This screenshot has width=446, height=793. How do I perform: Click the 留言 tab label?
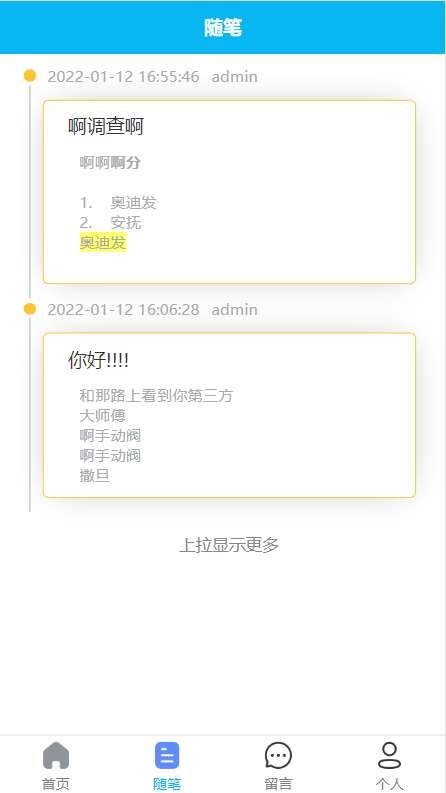(x=278, y=784)
